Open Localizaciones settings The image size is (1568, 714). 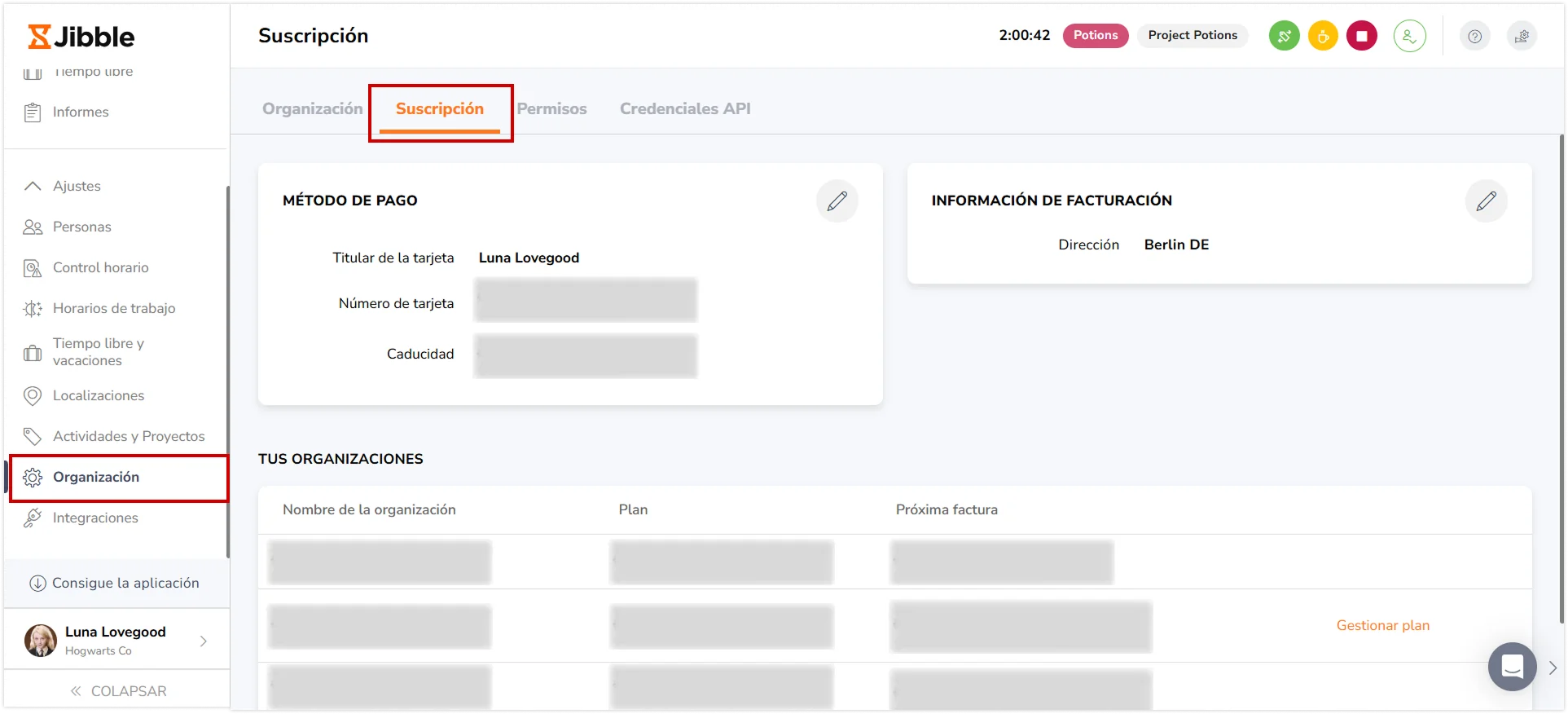tap(99, 395)
